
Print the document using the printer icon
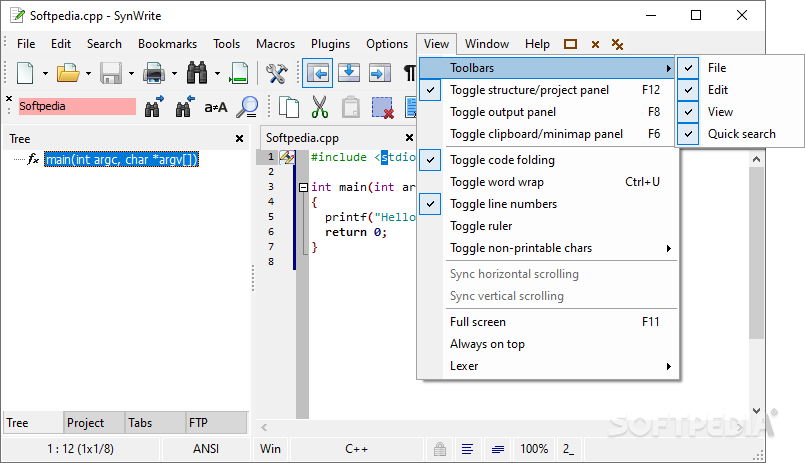coord(154,73)
